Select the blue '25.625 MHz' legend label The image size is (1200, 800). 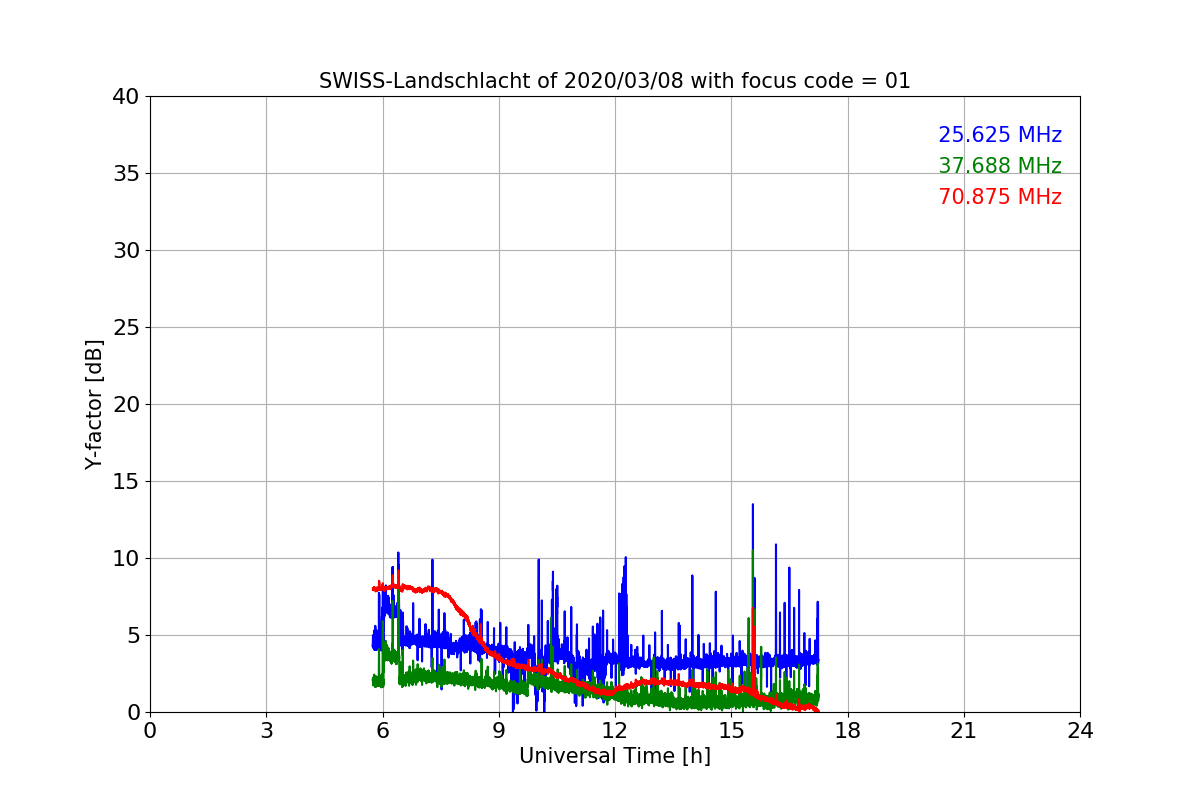click(1000, 135)
